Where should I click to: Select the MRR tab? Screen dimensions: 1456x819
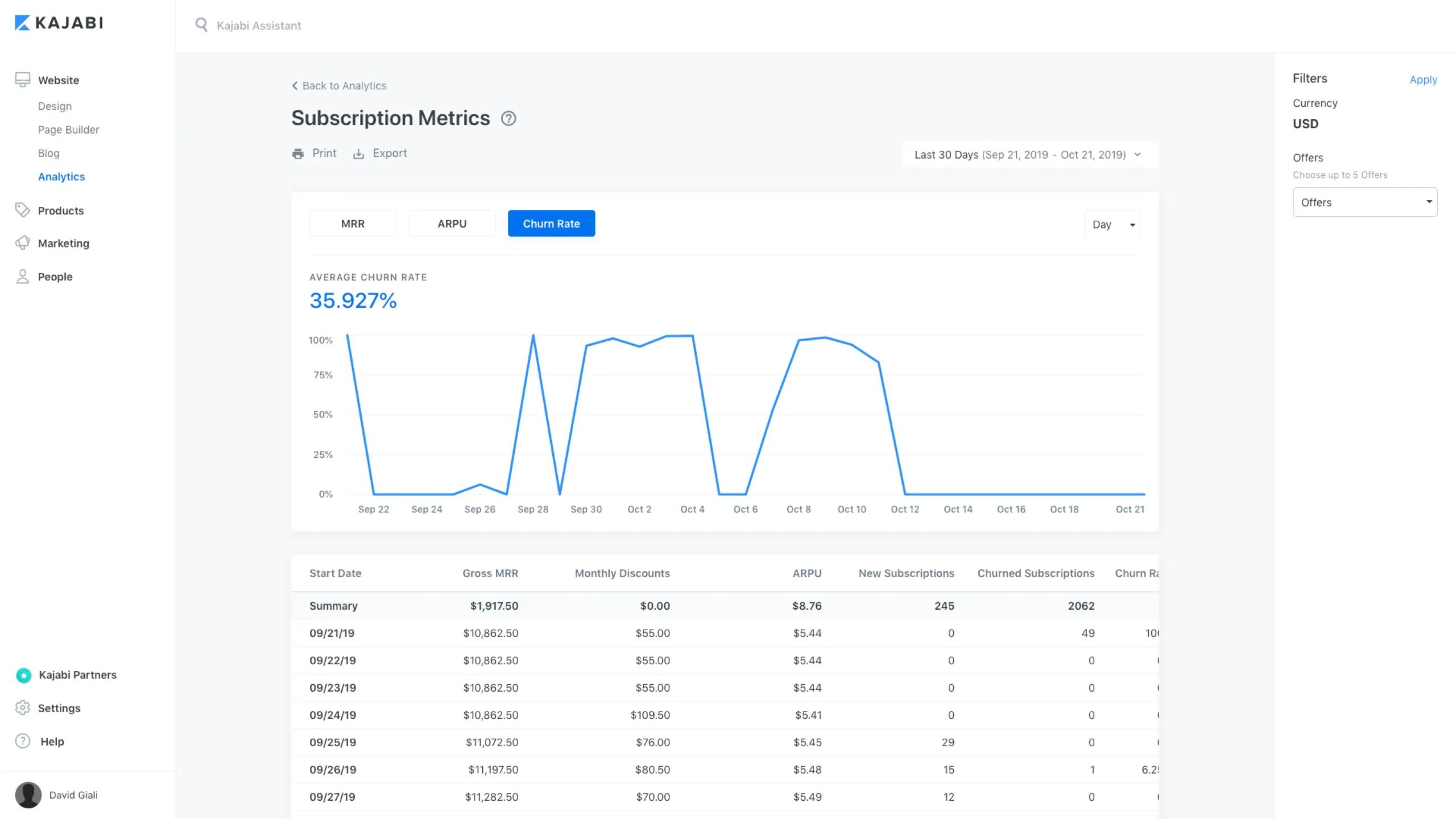353,223
